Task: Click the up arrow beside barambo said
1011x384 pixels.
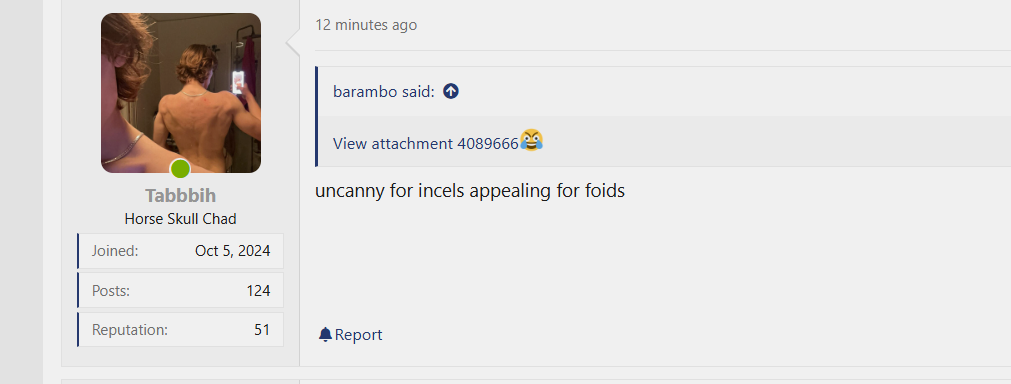Action: click(x=451, y=91)
